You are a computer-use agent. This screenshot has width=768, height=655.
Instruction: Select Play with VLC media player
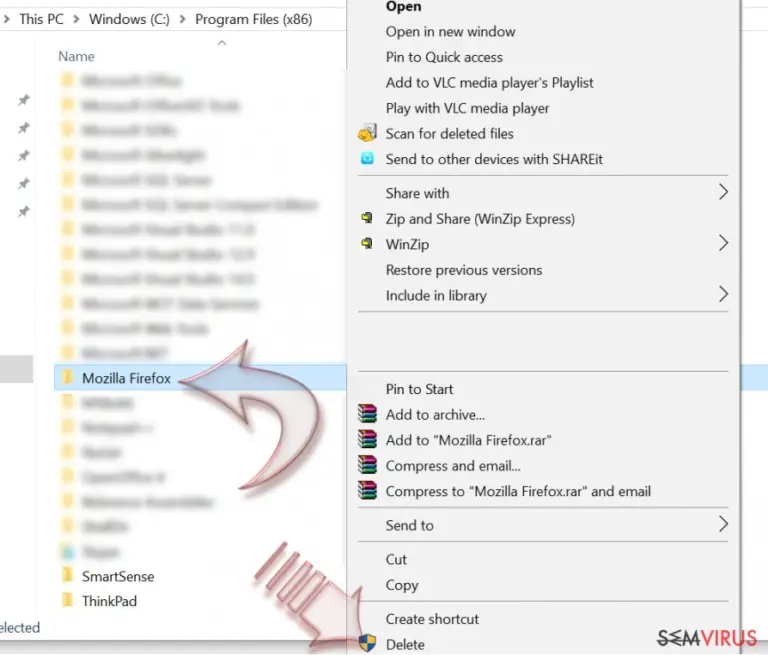click(x=467, y=108)
